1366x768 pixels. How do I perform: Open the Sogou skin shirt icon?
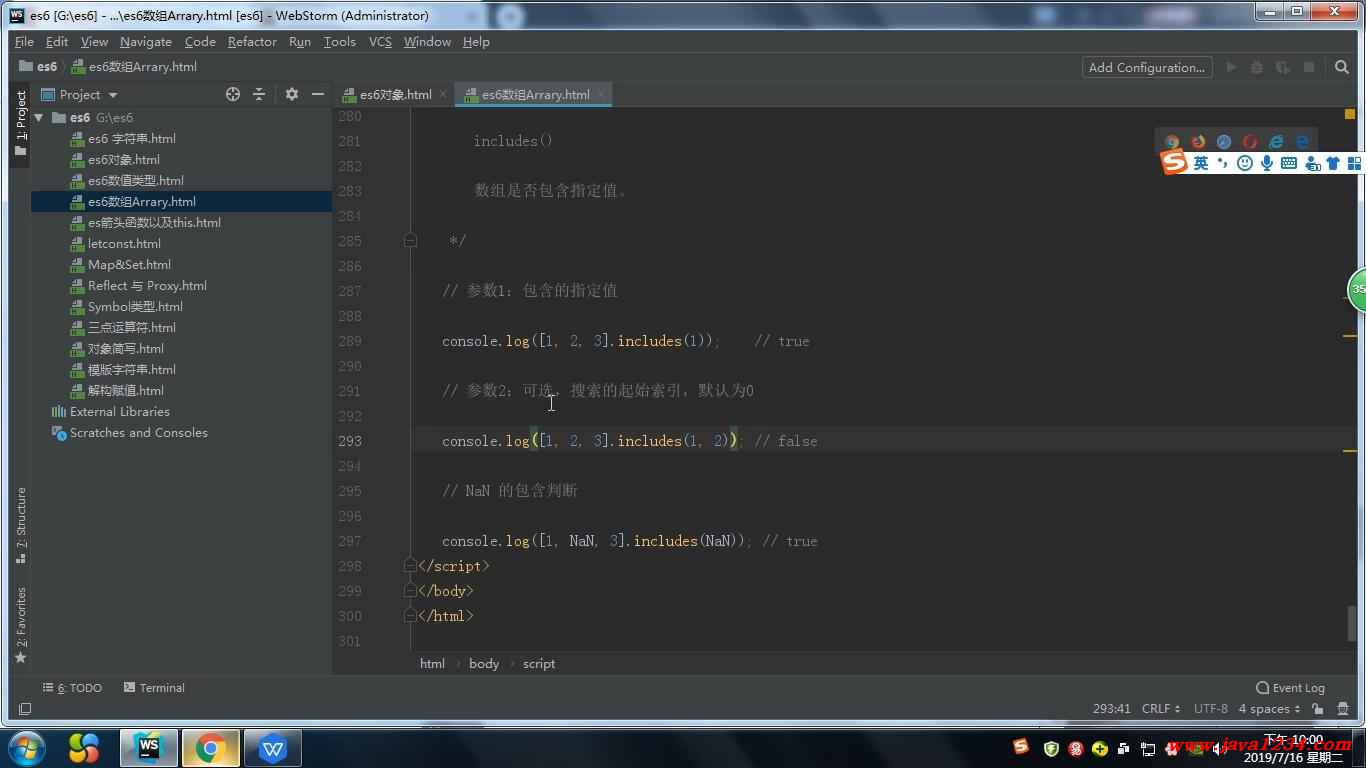point(1332,163)
